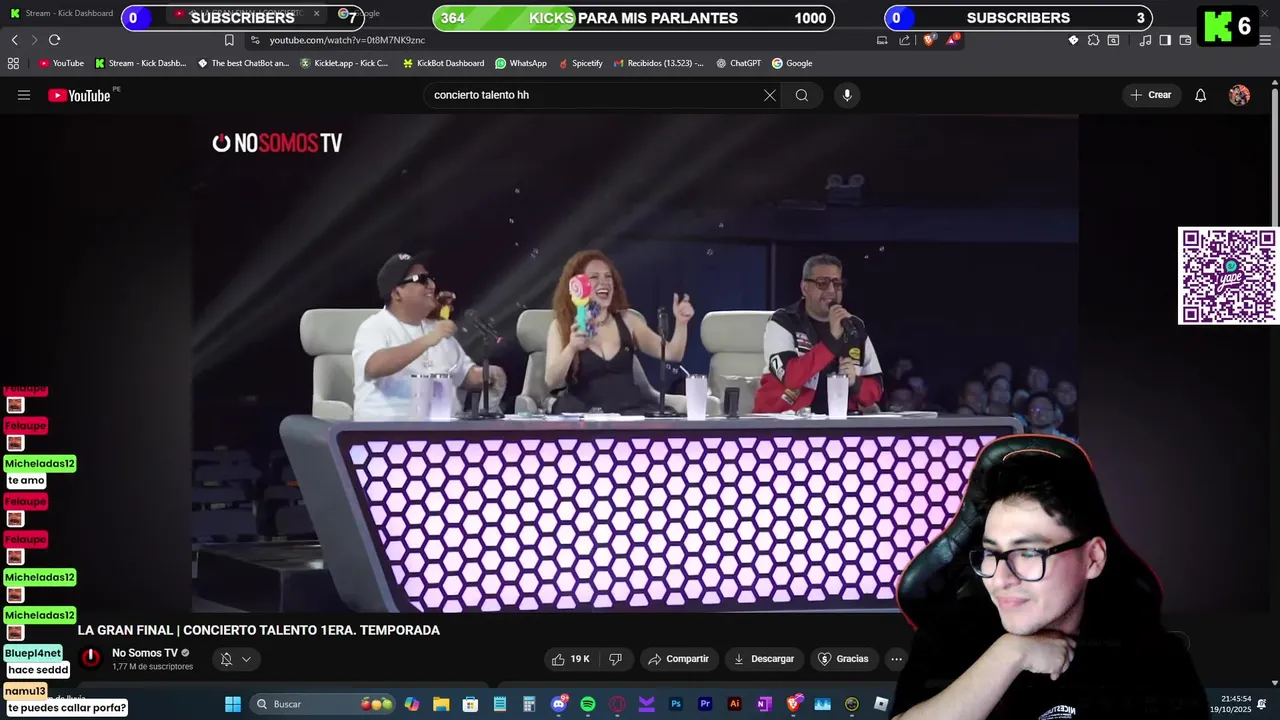Open The best ChatBot bookmark
This screenshot has width=1280, height=720.
coord(243,63)
